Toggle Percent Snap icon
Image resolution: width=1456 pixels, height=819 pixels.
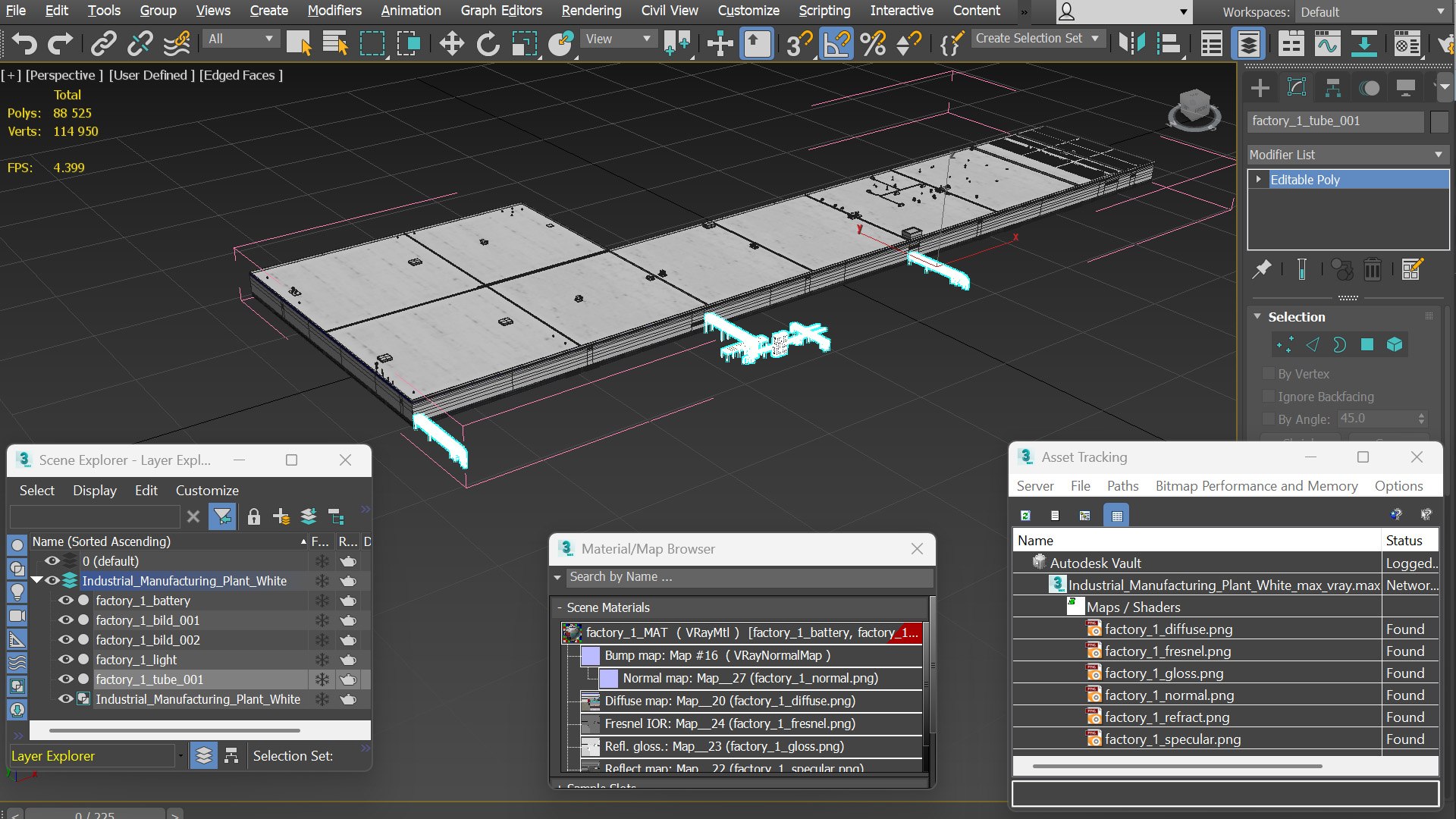[x=873, y=43]
